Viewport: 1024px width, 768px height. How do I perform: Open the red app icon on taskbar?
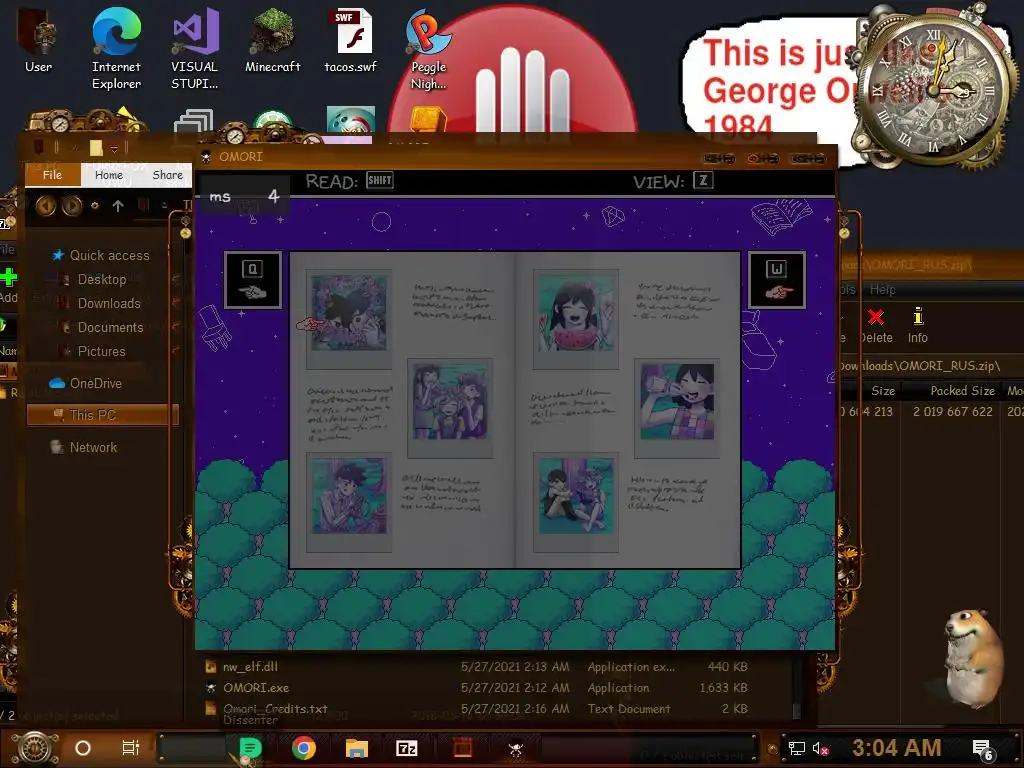(462, 748)
